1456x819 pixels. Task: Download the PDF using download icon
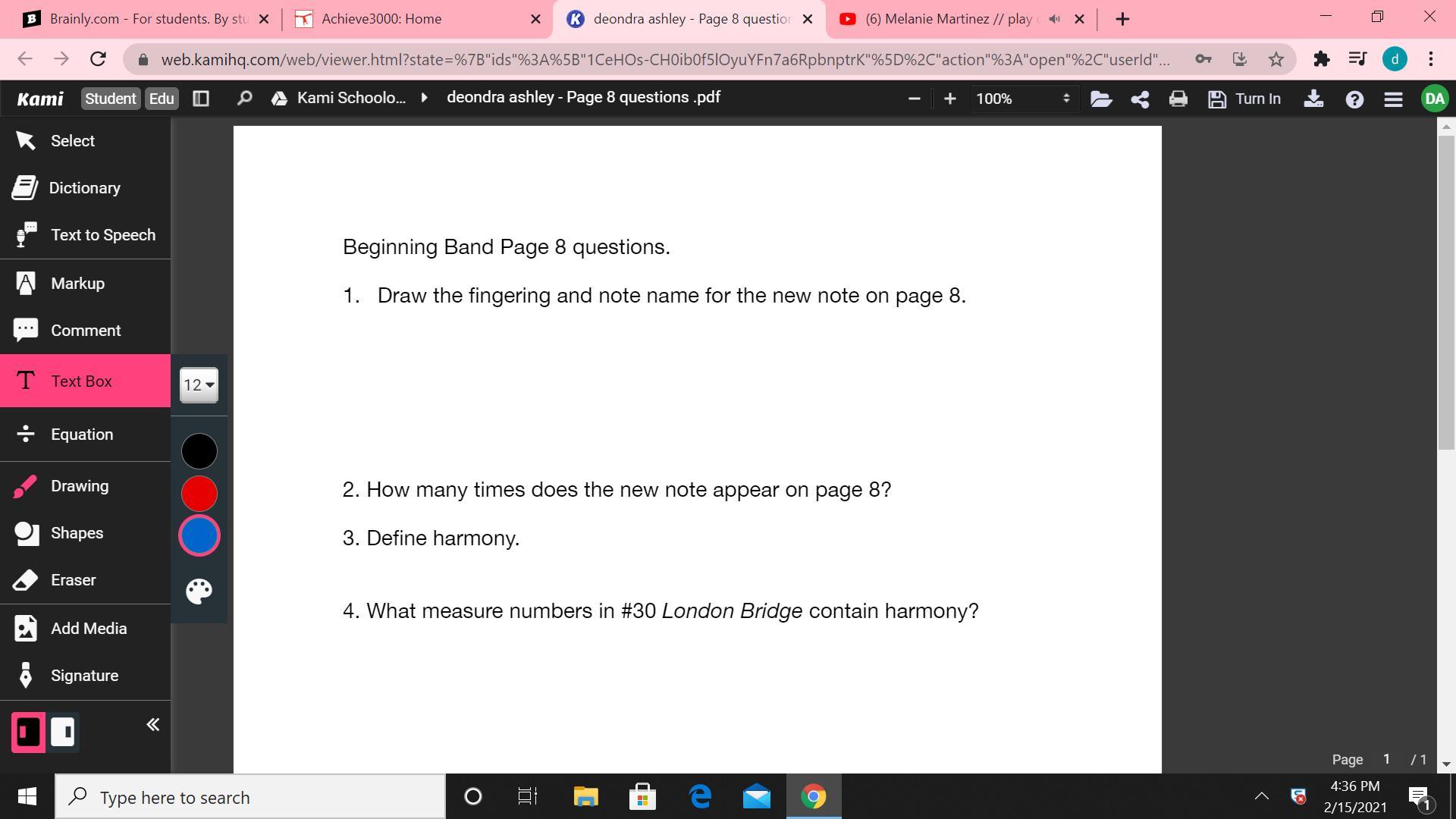(x=1313, y=99)
